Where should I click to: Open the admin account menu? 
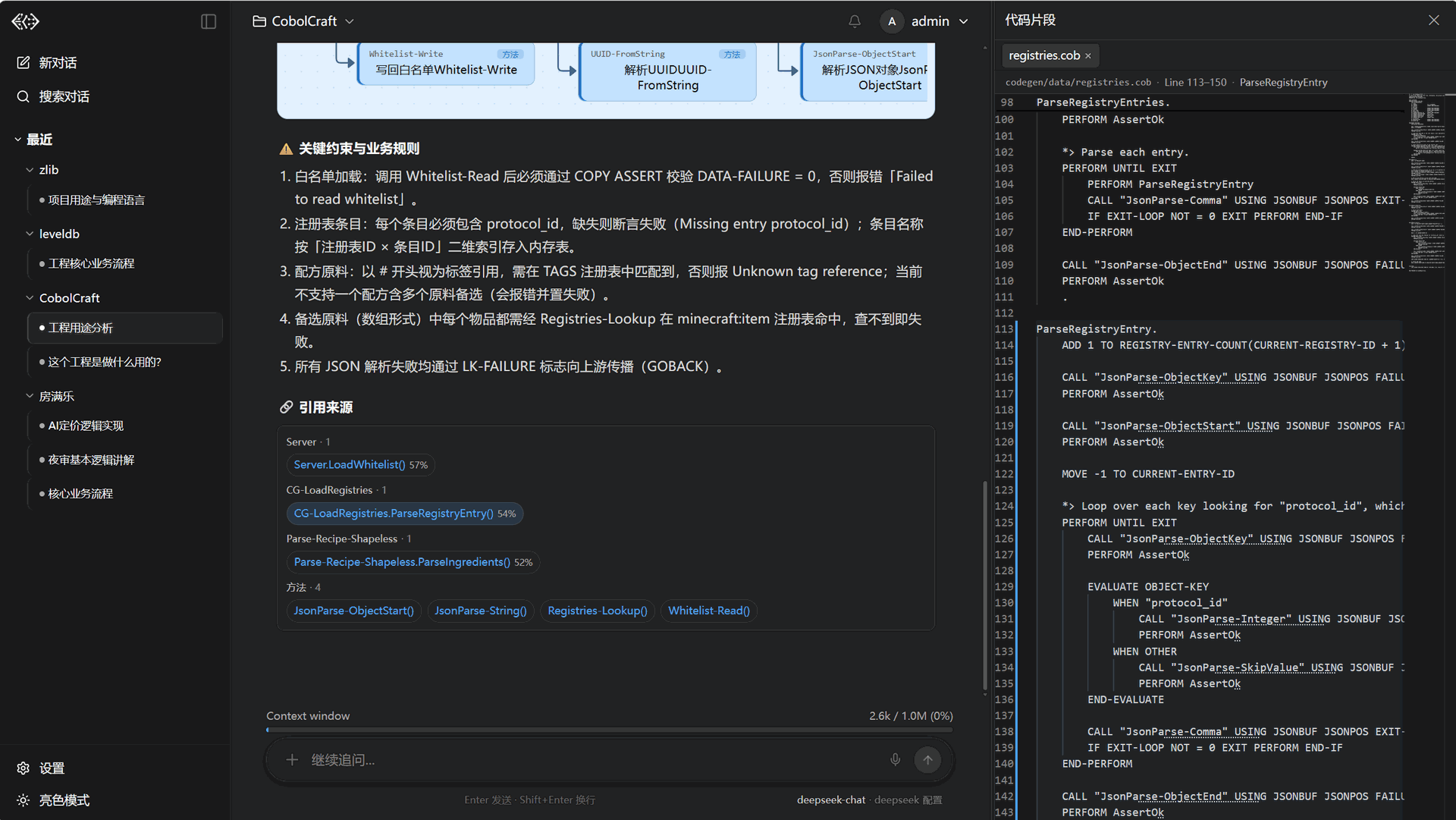pyautogui.click(x=940, y=21)
